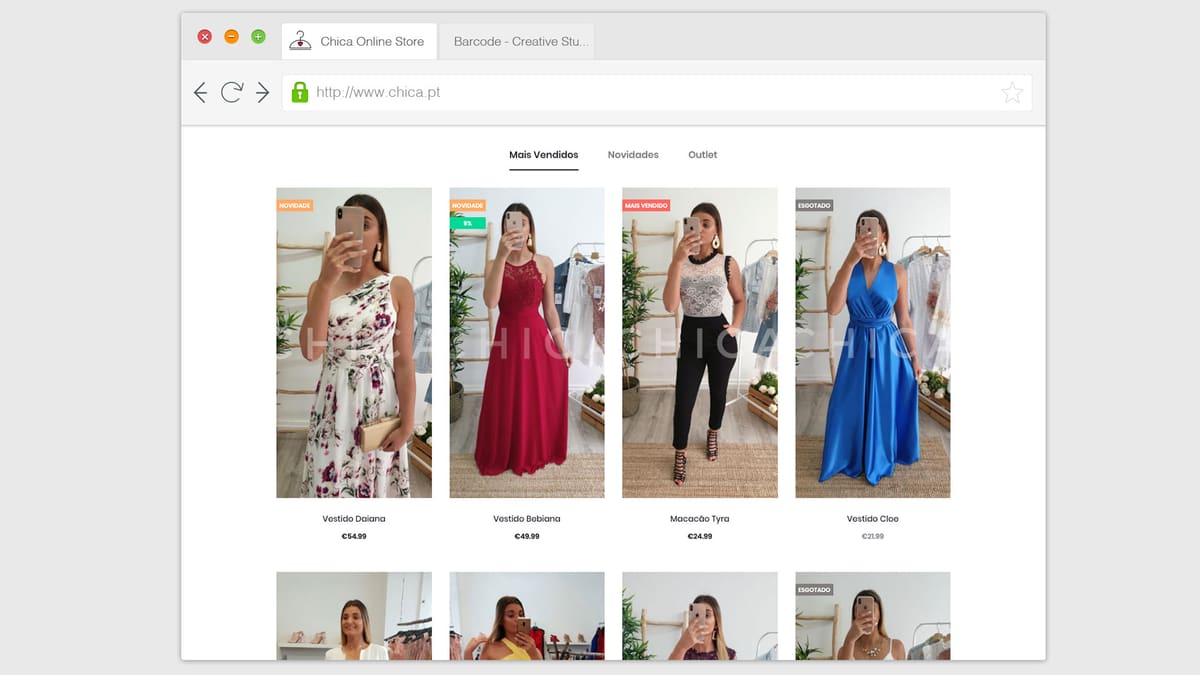Click the Novidade badge on Vestido Bebiana
1200x675 pixels.
tap(468, 206)
